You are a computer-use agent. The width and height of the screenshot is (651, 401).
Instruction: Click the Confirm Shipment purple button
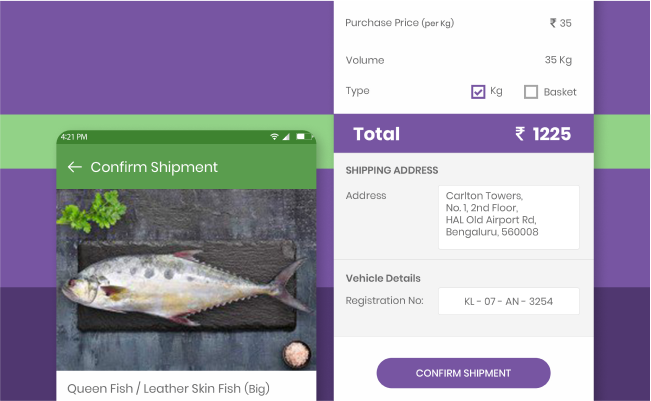click(x=463, y=373)
